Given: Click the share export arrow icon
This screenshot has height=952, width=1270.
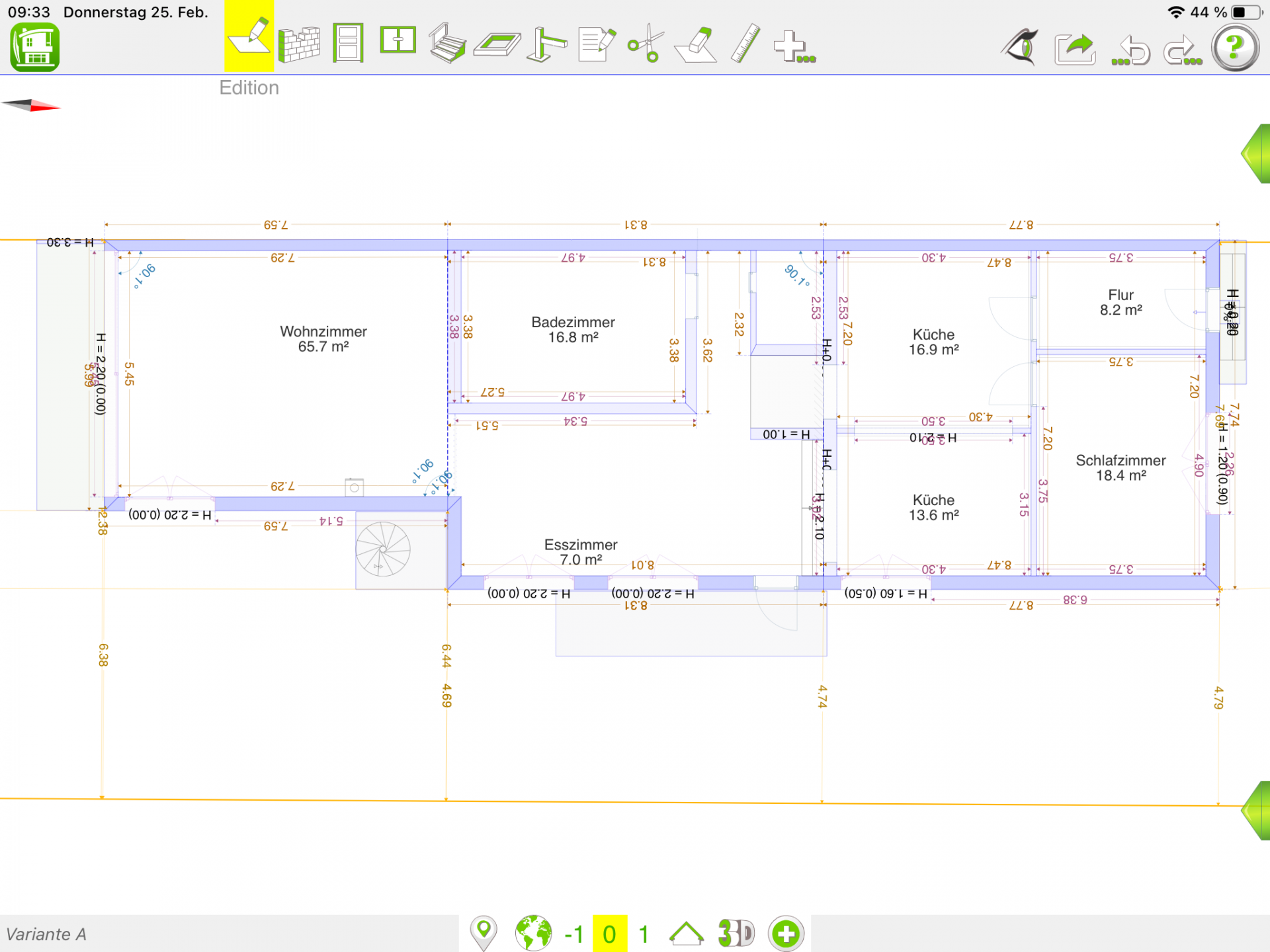Looking at the screenshot, I should (x=1076, y=49).
